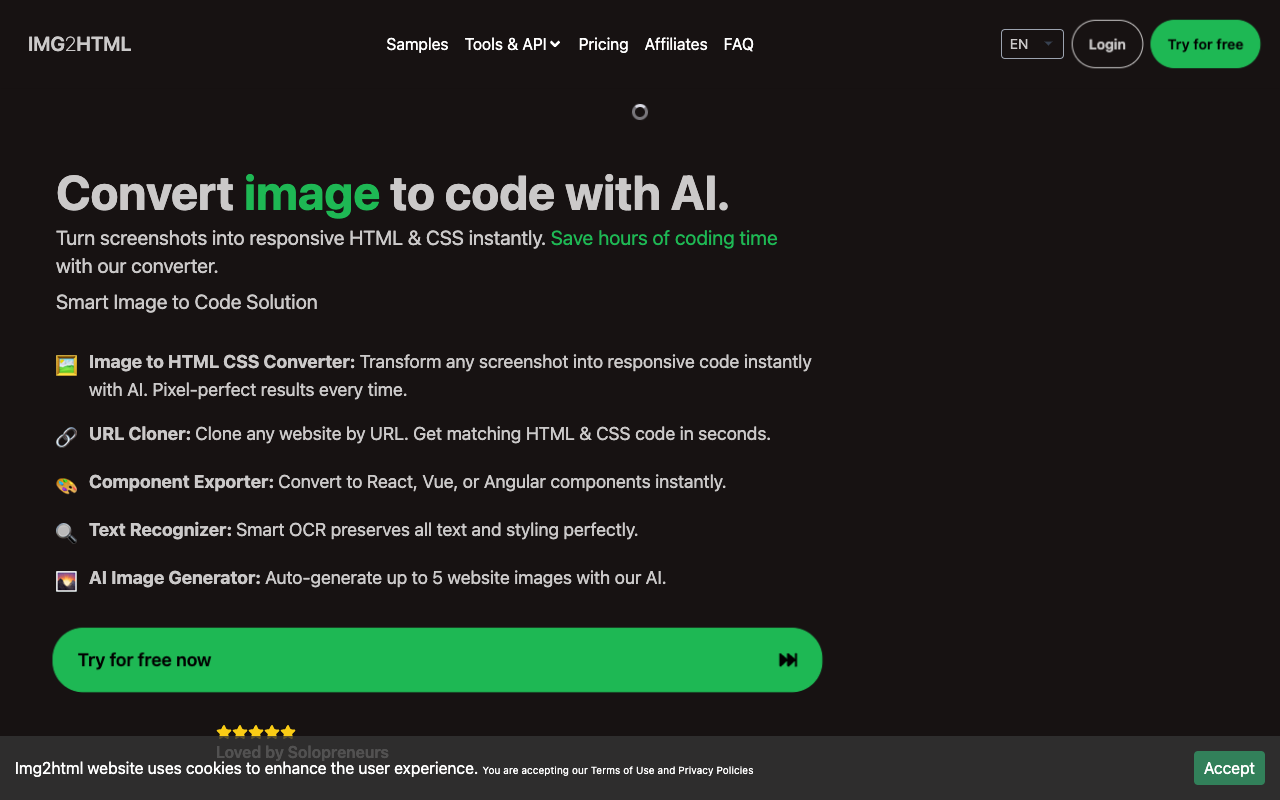
Task: Click the Text Recognizer text
Action: point(160,530)
